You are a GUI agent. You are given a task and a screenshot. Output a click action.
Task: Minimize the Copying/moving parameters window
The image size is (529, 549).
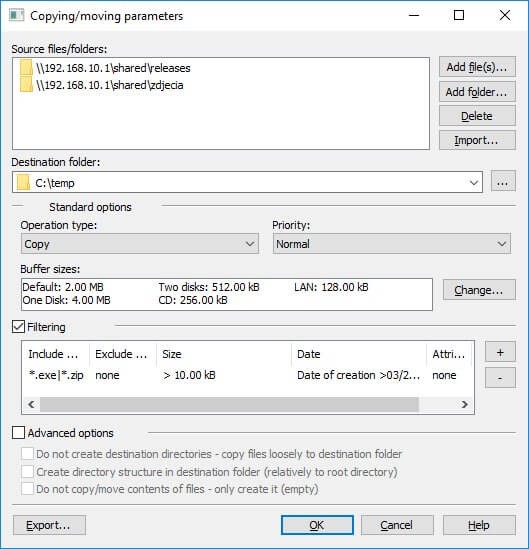(x=414, y=15)
